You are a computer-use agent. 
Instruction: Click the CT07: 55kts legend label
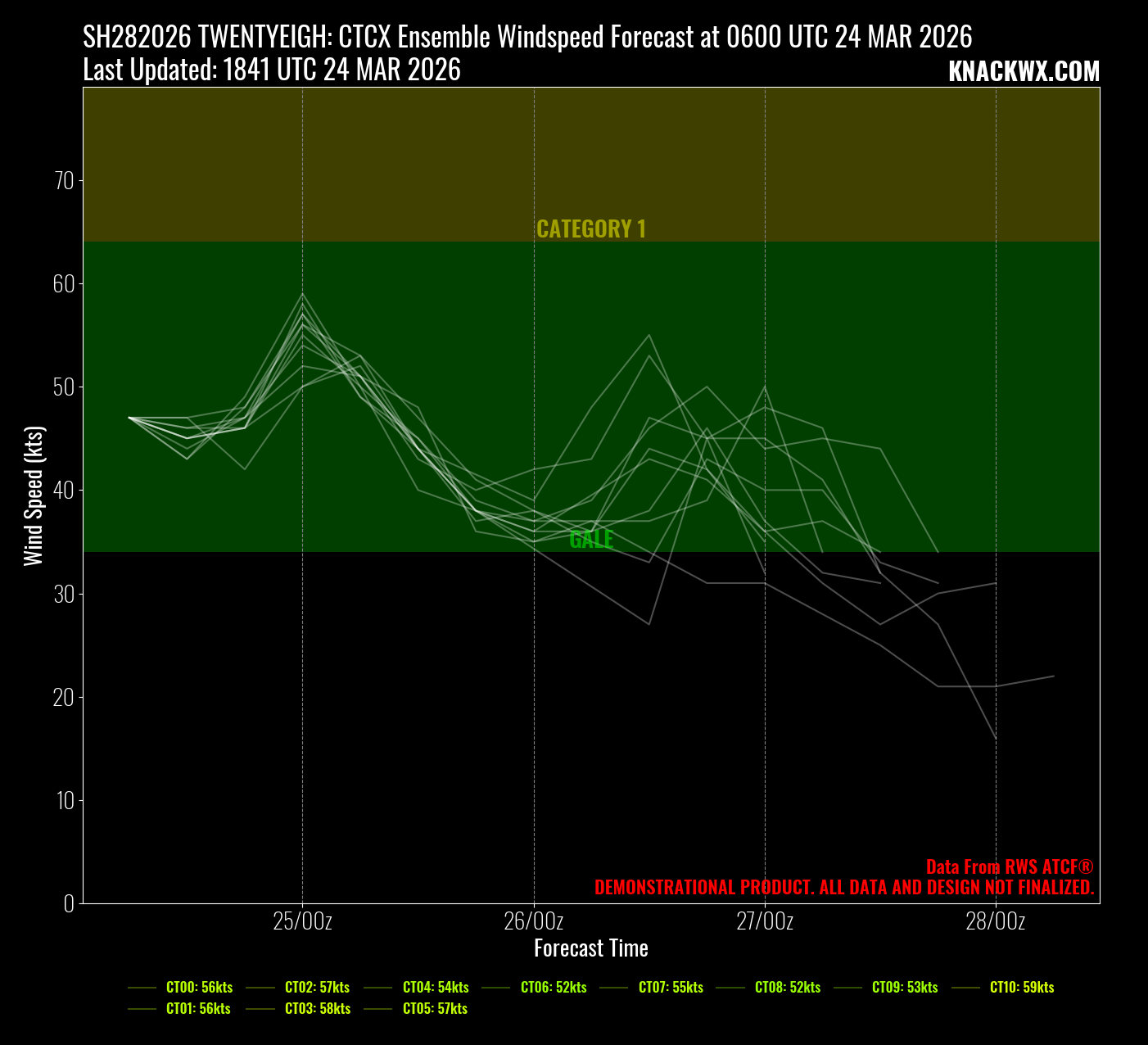point(671,988)
